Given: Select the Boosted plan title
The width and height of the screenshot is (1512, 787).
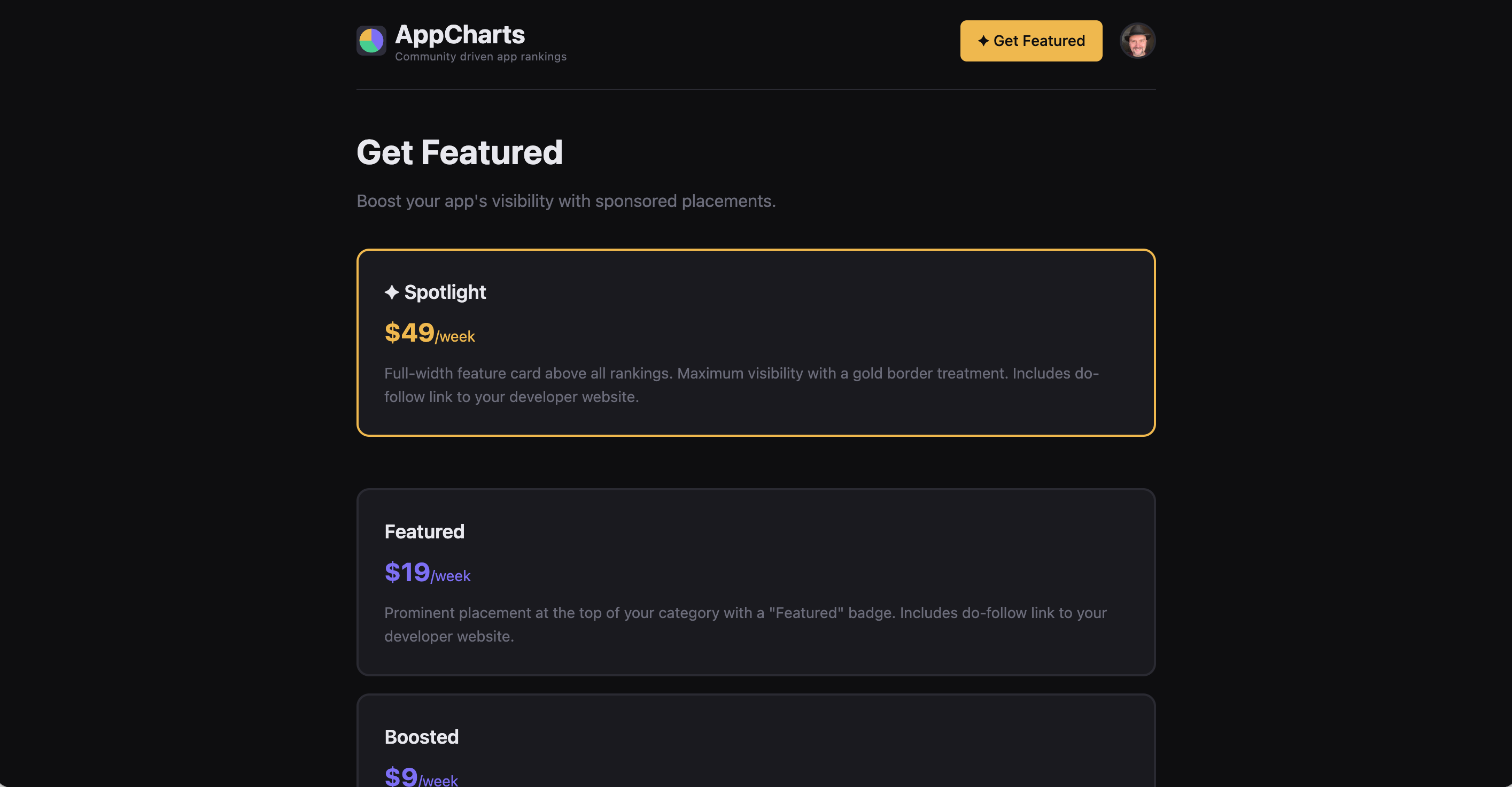Looking at the screenshot, I should point(421,737).
